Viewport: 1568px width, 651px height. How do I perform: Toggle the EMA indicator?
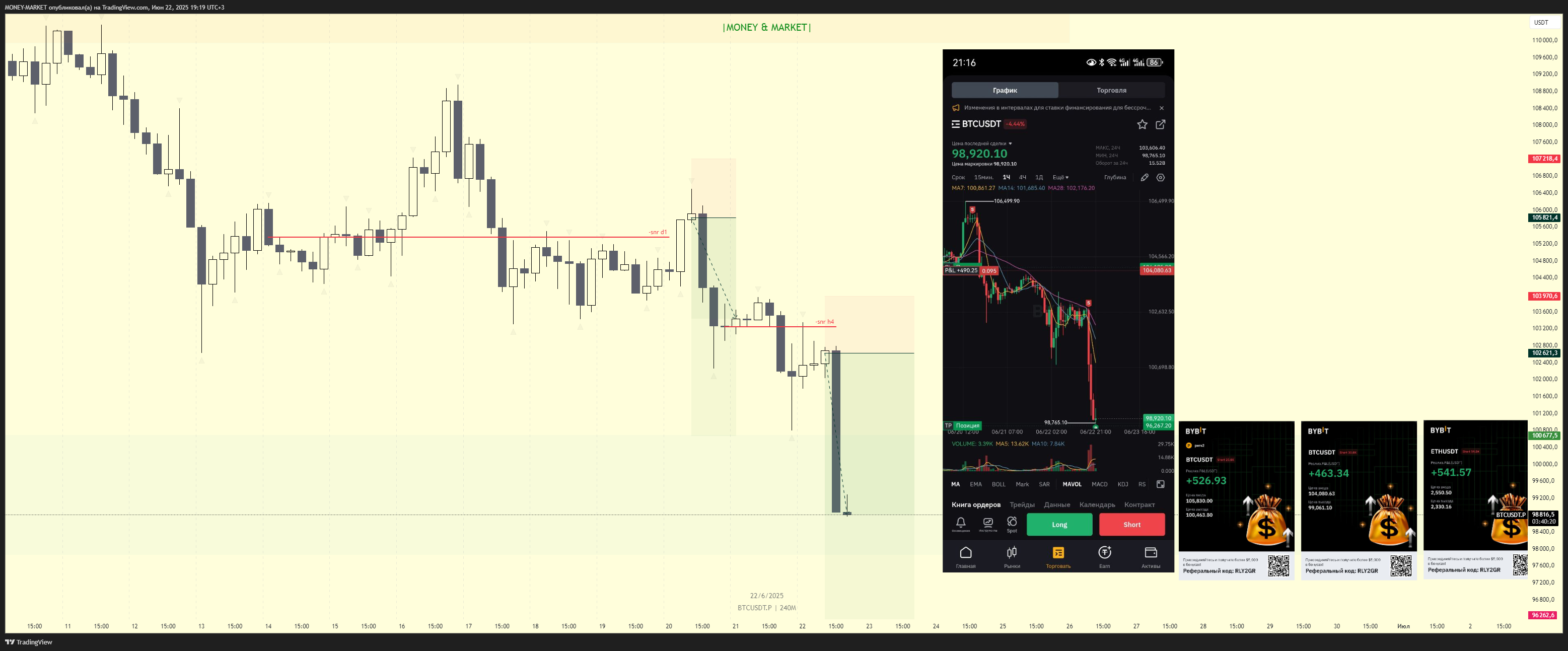[x=976, y=484]
